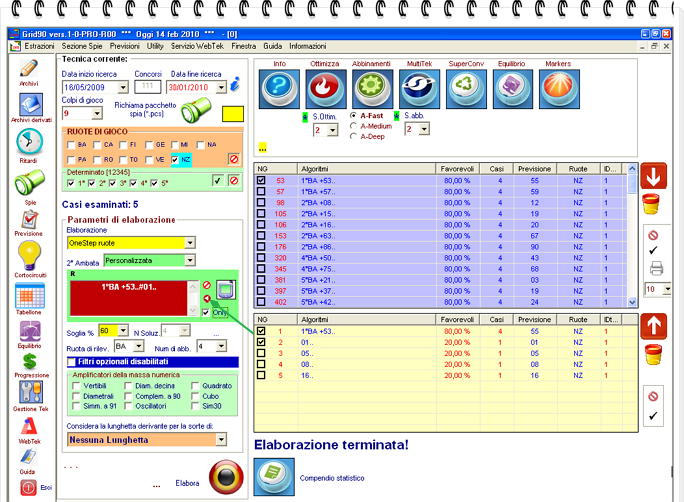
Task: Open the Previsione sidebar icon
Action: point(29,220)
